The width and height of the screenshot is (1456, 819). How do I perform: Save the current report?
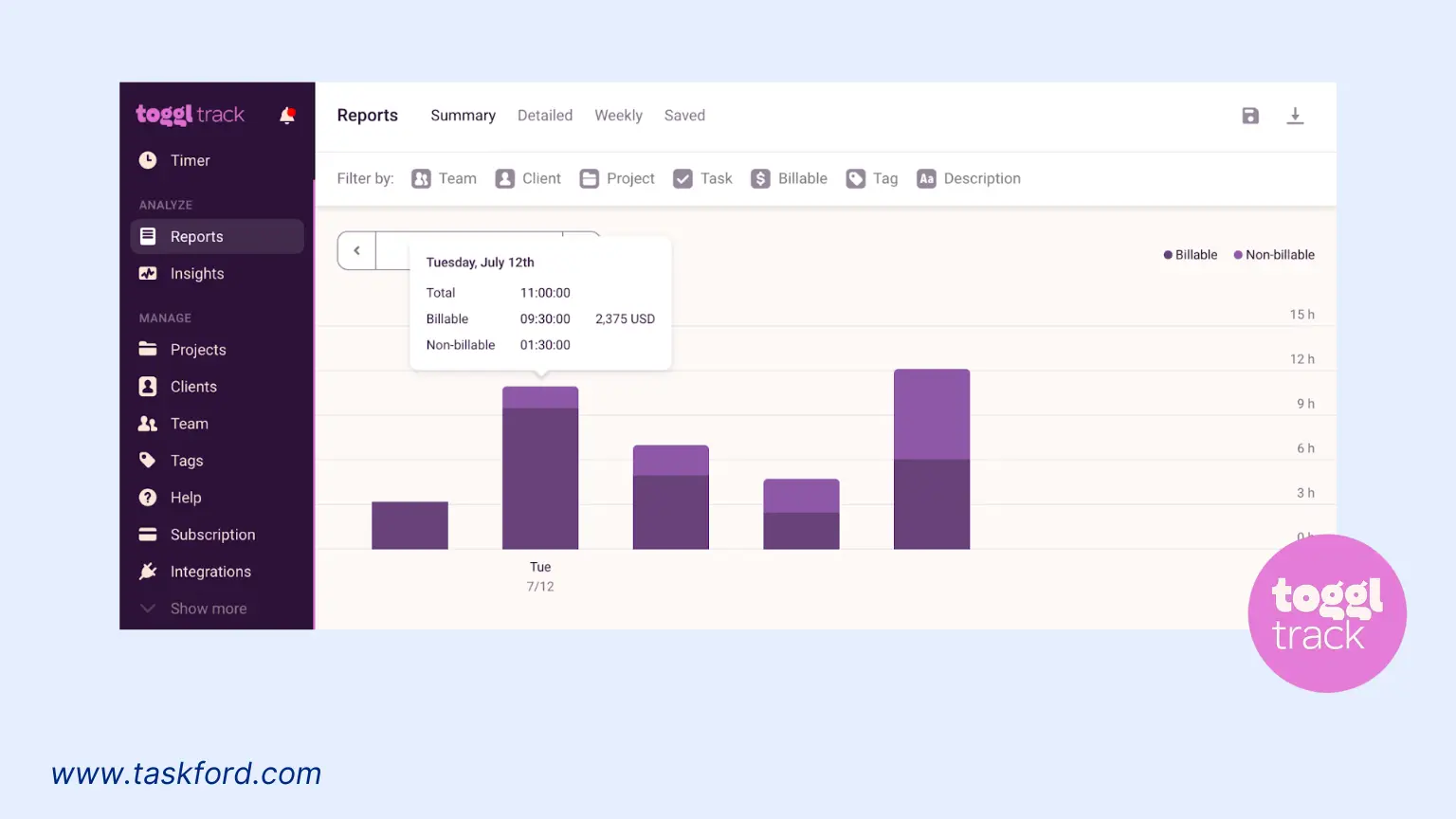[x=1250, y=115]
